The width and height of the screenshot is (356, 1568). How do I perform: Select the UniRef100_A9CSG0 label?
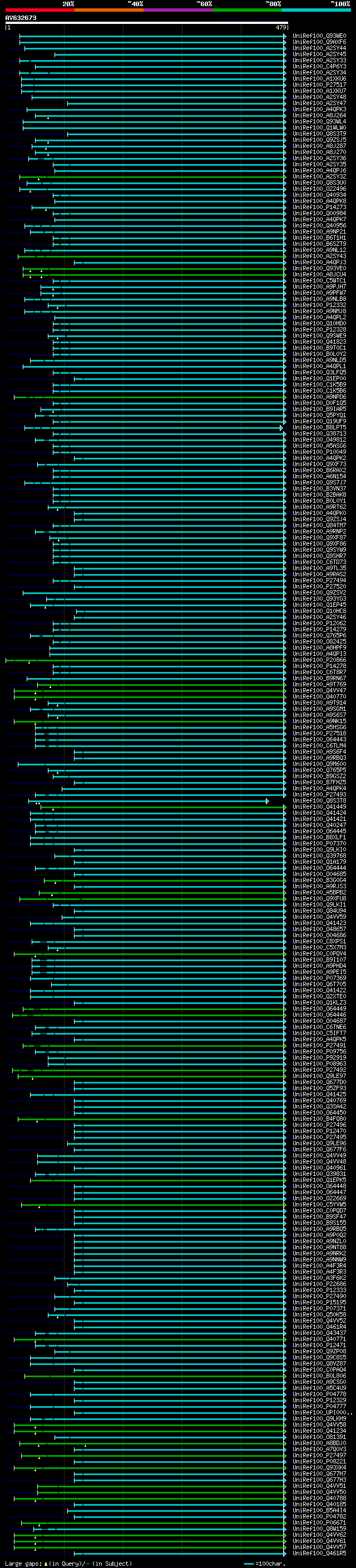[319, 1382]
